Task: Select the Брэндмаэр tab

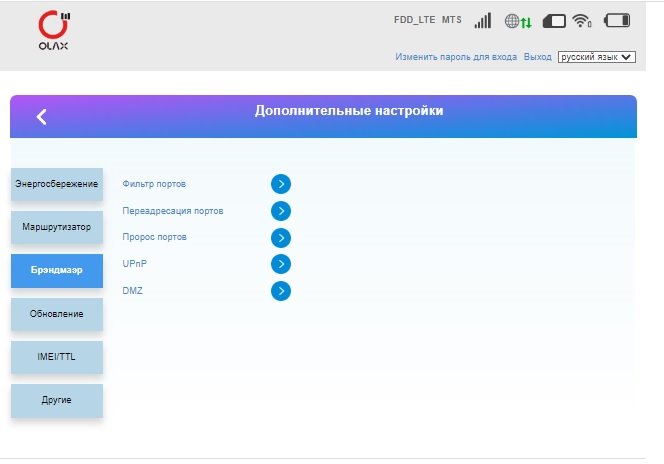Action: [x=57, y=271]
